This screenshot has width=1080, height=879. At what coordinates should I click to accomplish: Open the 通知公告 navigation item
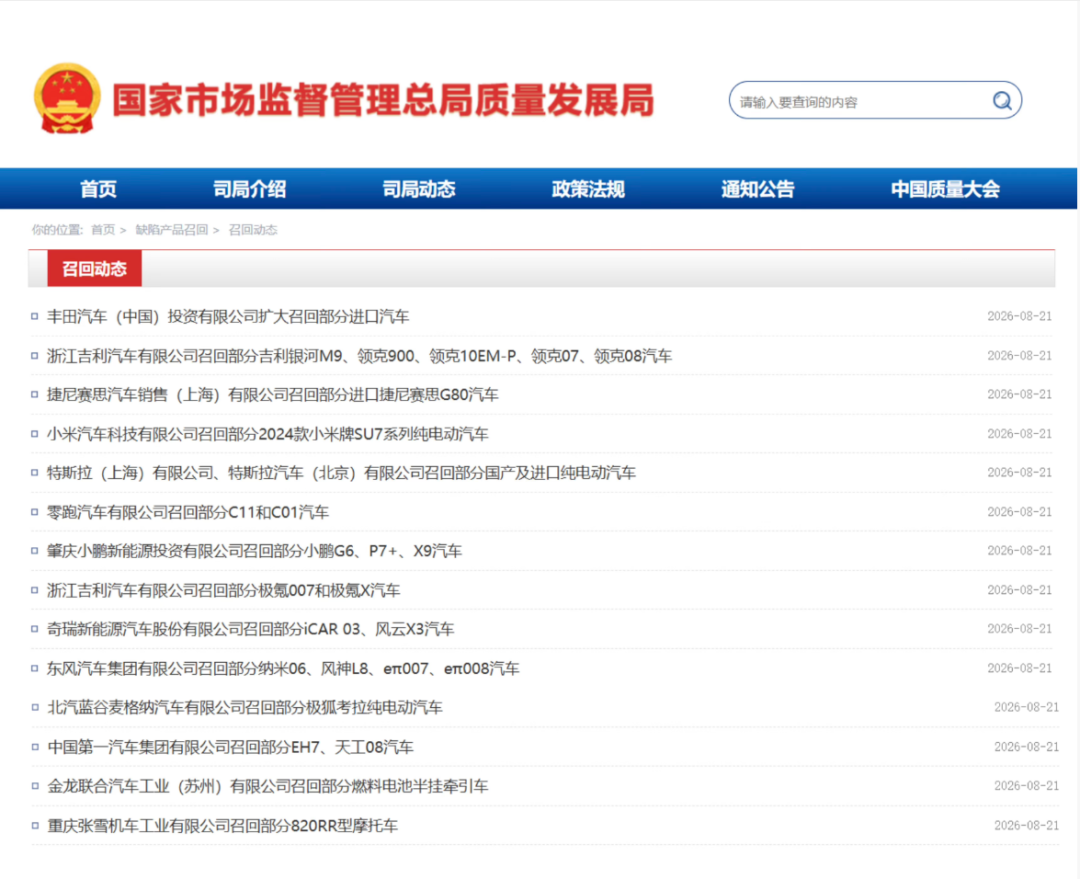(x=758, y=189)
